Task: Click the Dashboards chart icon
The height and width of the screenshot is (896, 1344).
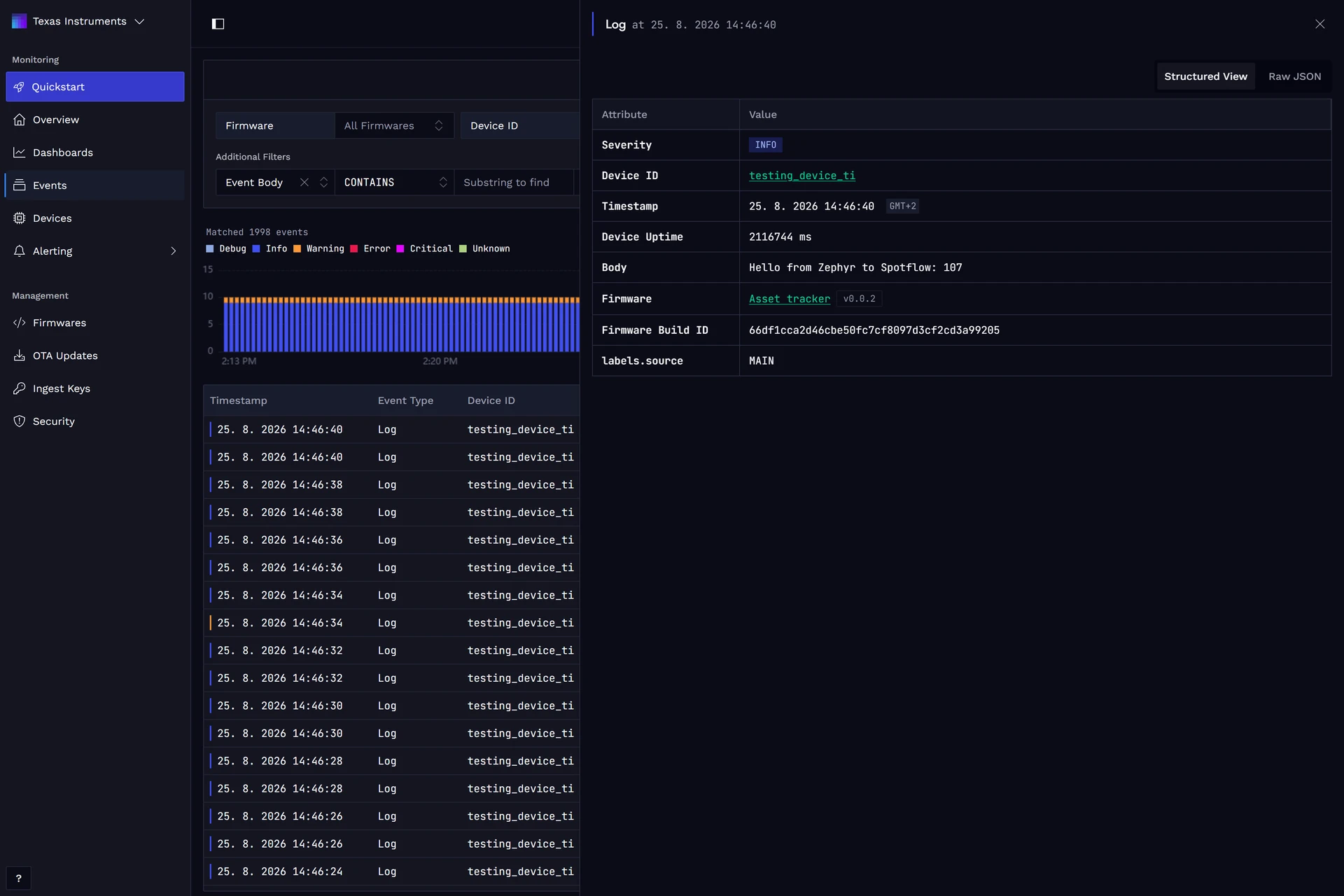Action: pos(20,153)
